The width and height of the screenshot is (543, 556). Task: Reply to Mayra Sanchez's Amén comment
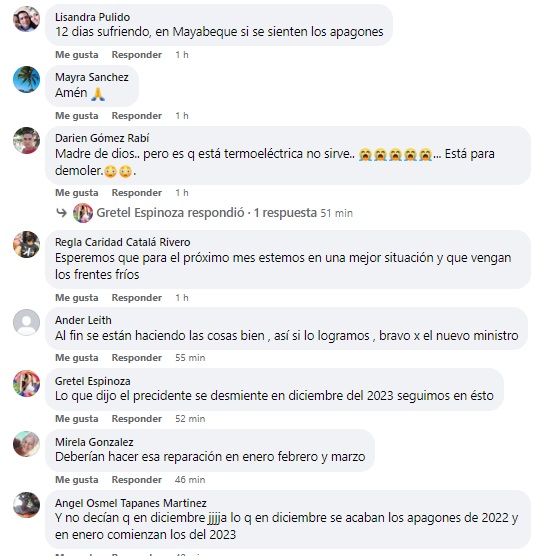click(x=137, y=116)
